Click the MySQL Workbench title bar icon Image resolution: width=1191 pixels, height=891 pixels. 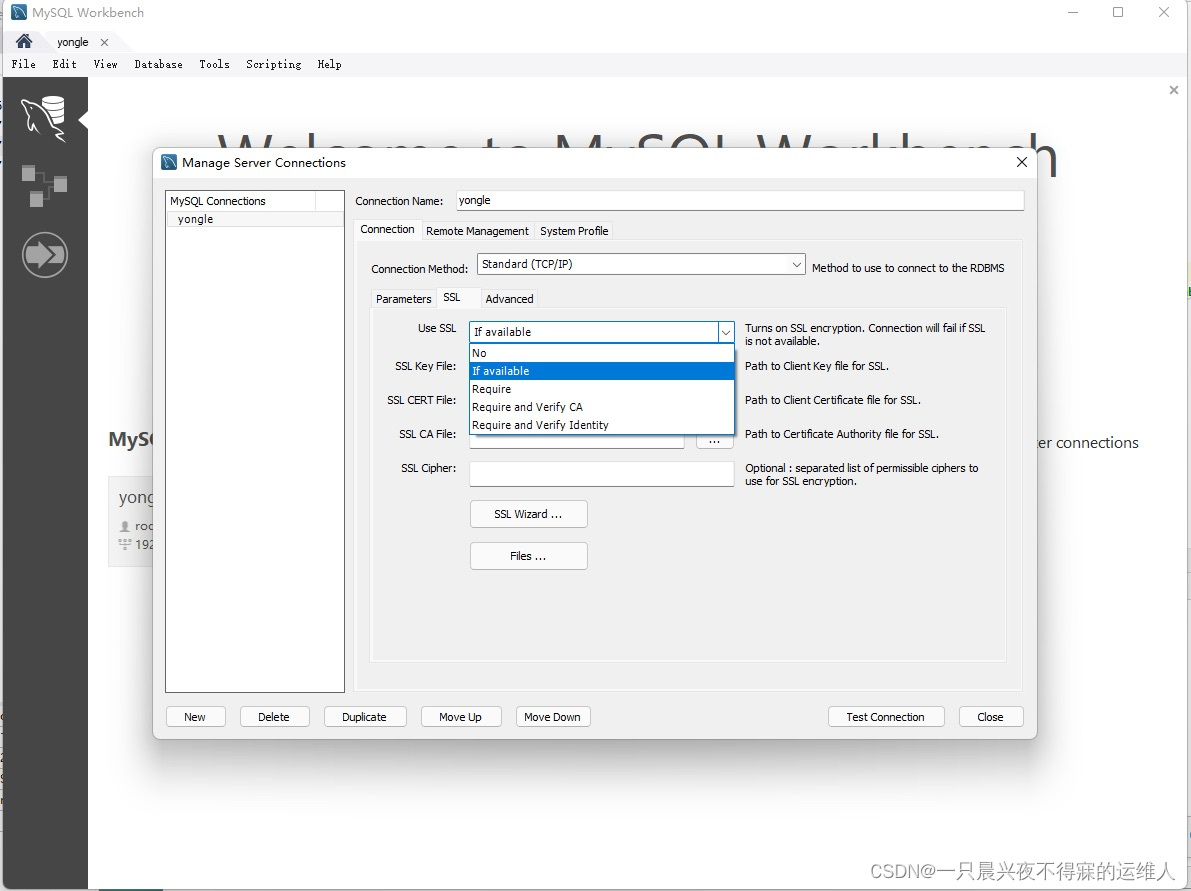[x=19, y=12]
